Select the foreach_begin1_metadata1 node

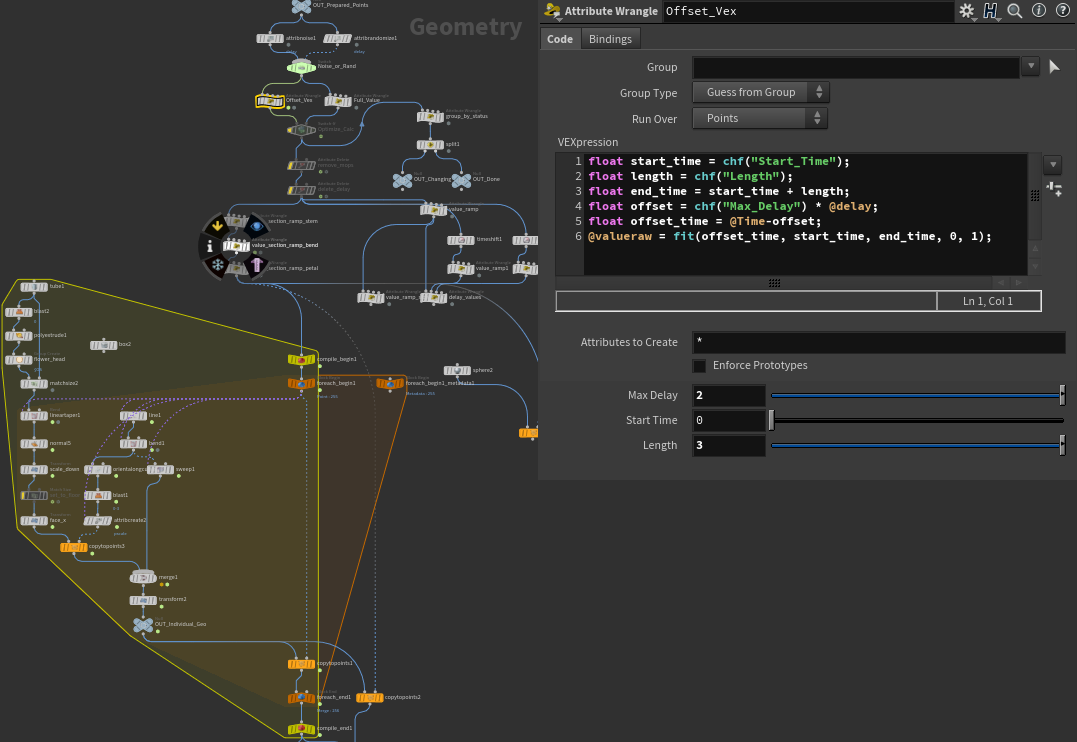pyautogui.click(x=389, y=383)
